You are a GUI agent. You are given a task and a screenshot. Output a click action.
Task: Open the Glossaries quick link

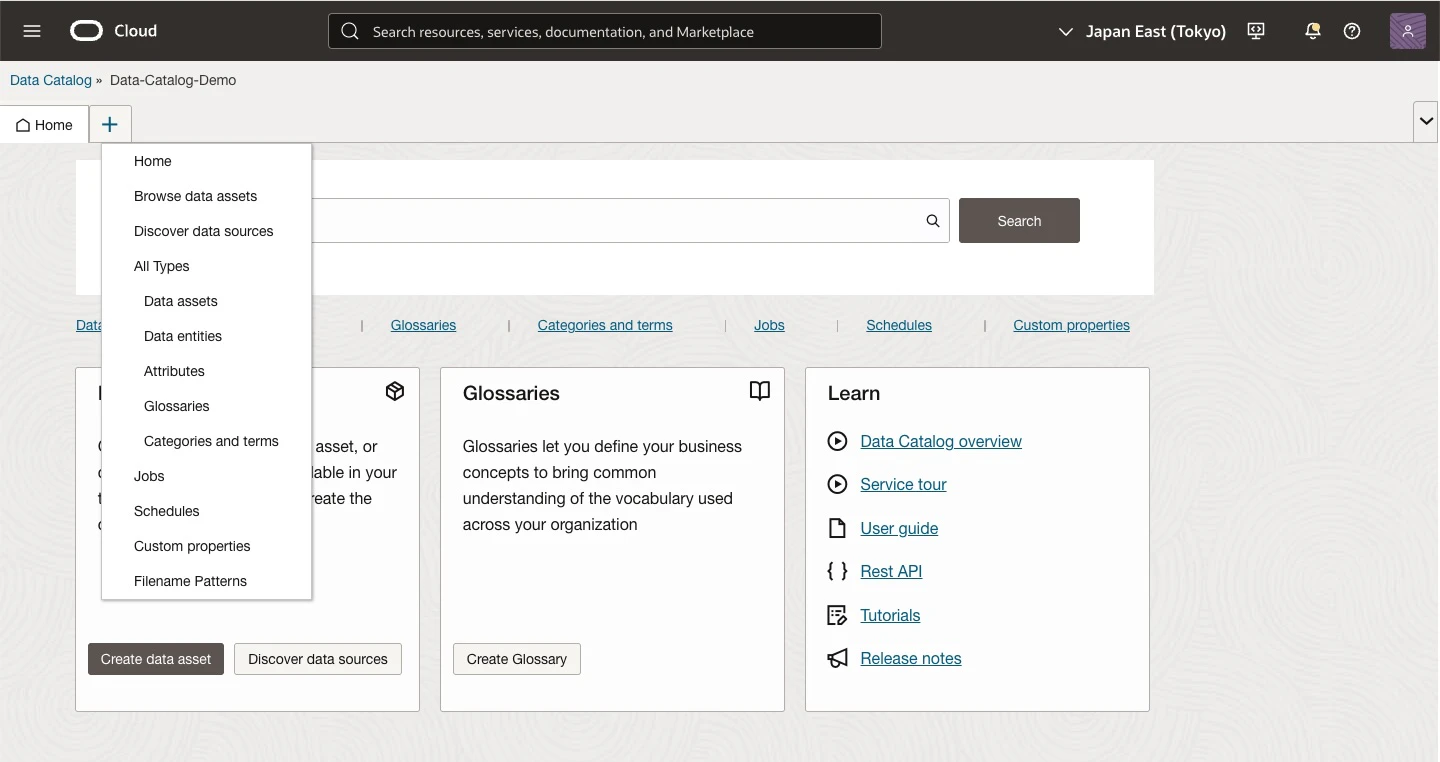[423, 325]
